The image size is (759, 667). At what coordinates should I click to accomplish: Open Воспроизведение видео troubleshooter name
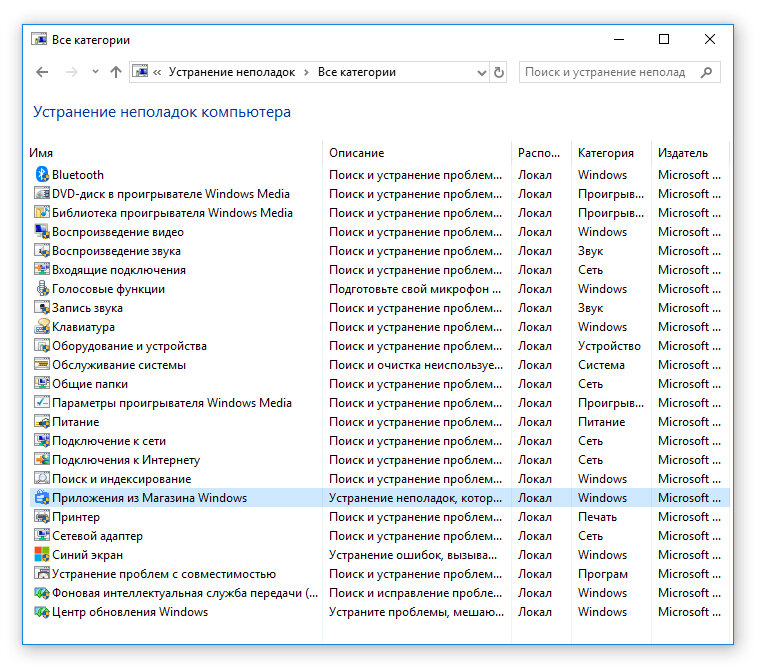point(118,232)
